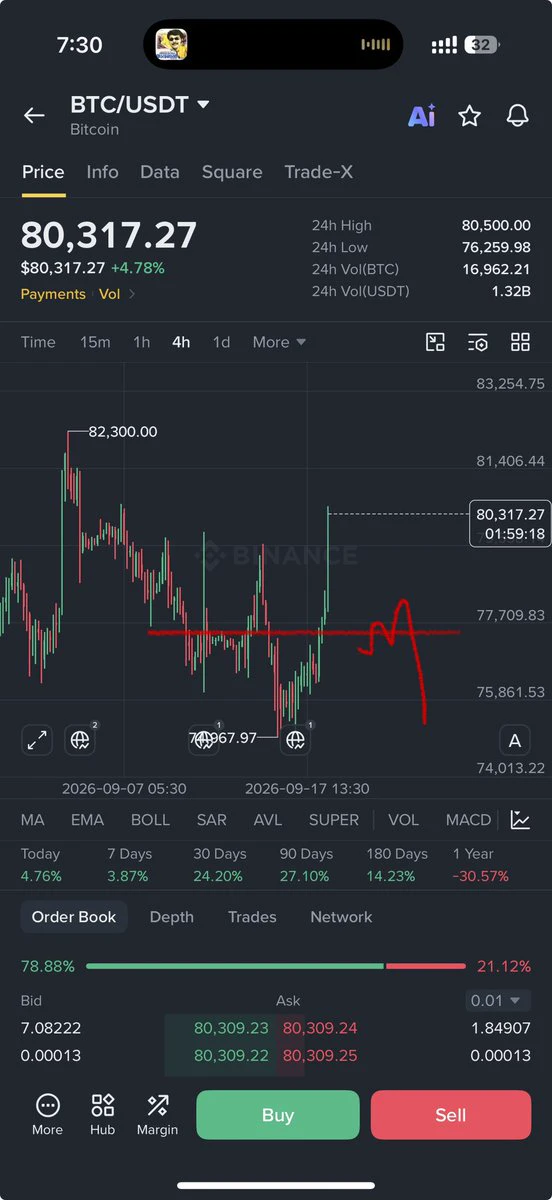Tap the green Buy button
552x1200 pixels.
tap(277, 1115)
